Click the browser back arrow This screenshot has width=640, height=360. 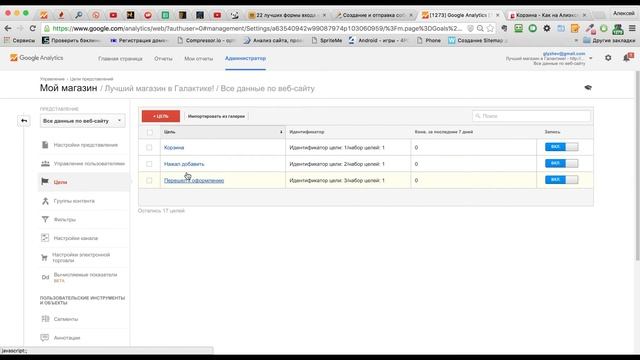point(8,28)
